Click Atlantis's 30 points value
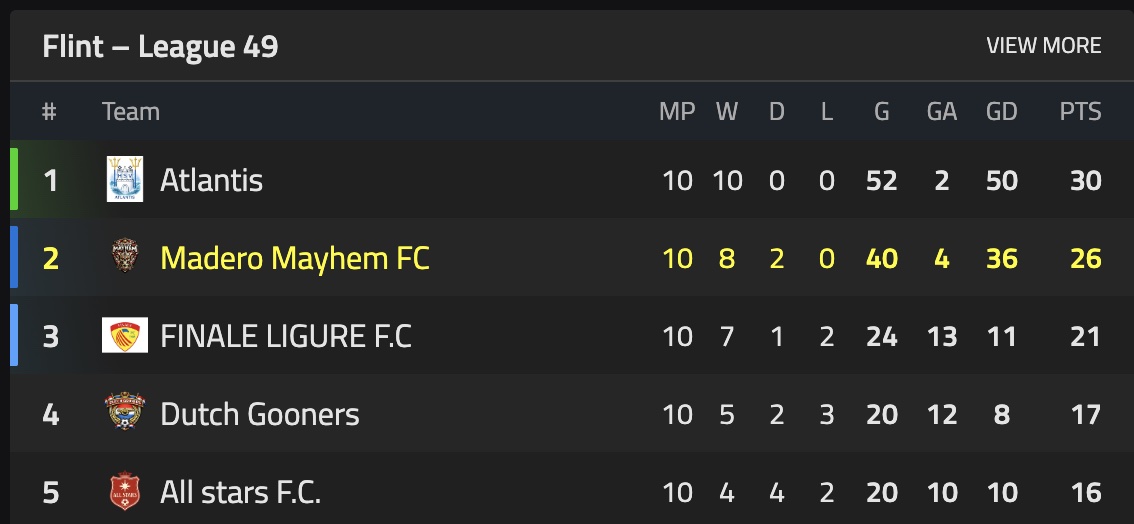 pyautogui.click(x=1085, y=180)
